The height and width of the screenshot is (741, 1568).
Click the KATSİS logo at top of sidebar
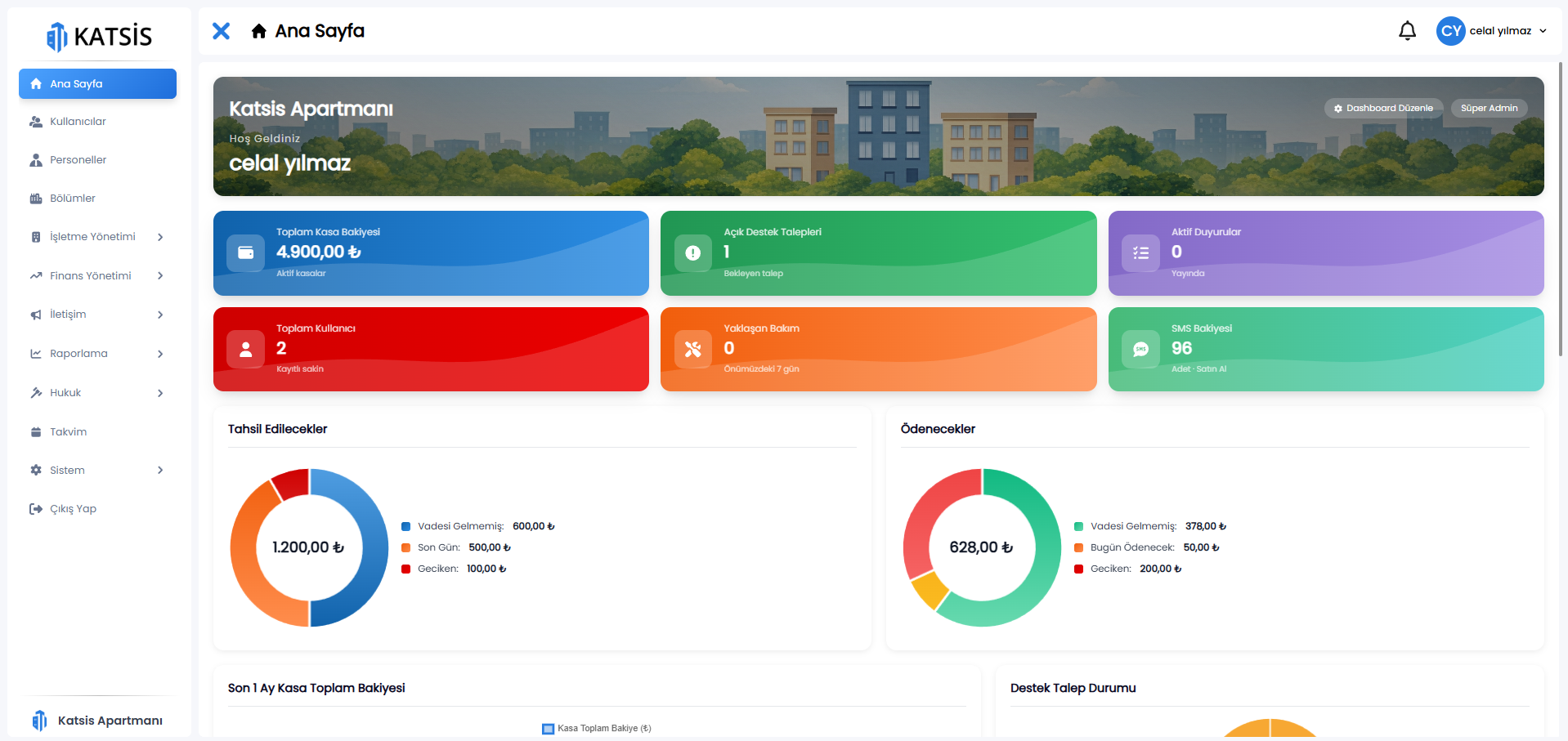pos(99,36)
